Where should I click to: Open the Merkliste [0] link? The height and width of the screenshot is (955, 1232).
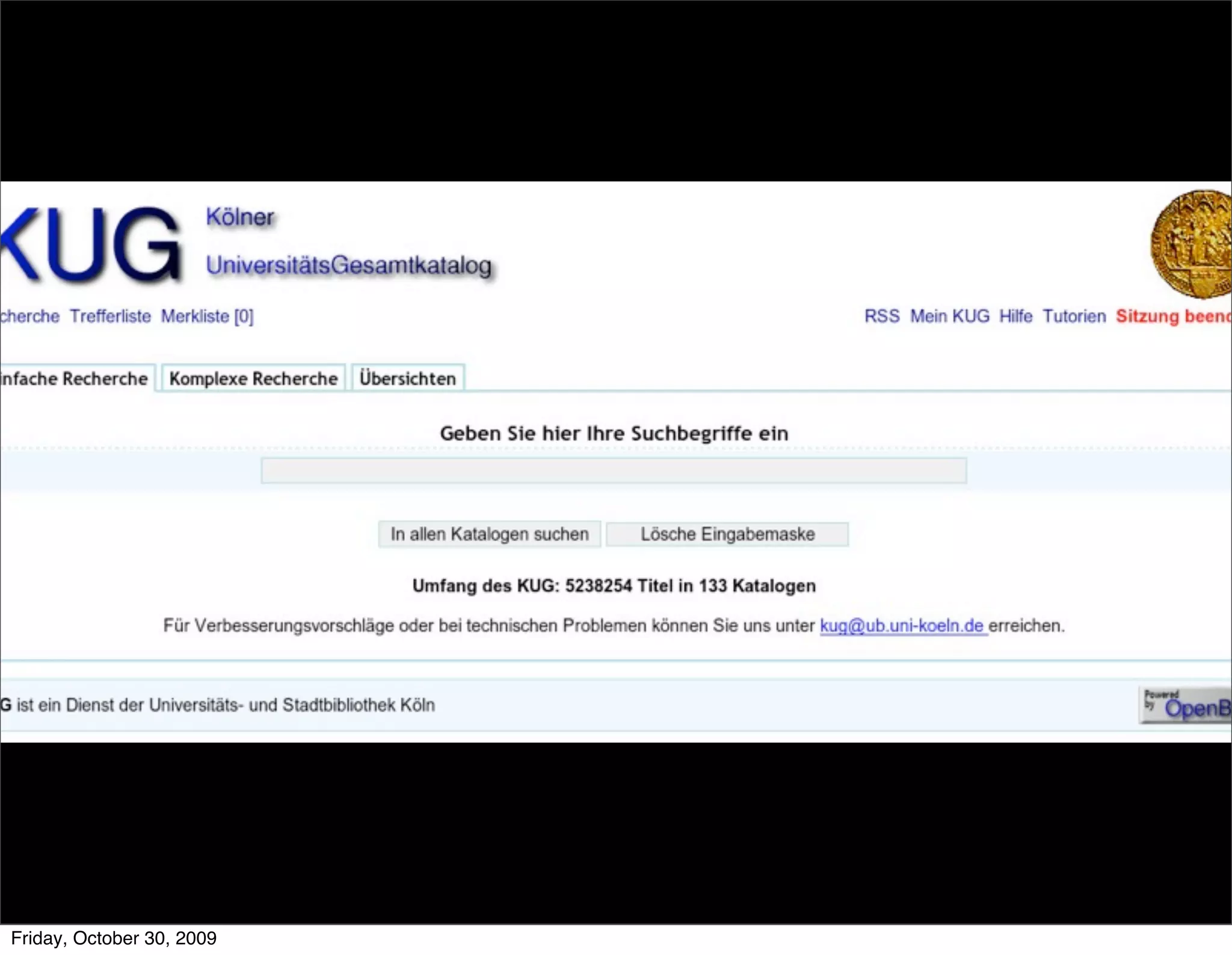coord(207,316)
